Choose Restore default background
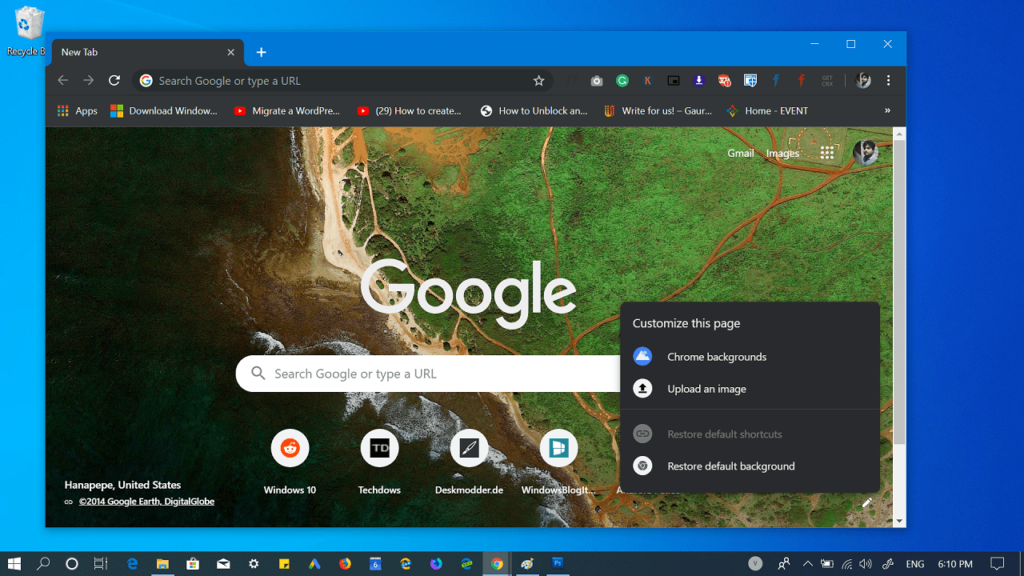1024x576 pixels. (750, 466)
